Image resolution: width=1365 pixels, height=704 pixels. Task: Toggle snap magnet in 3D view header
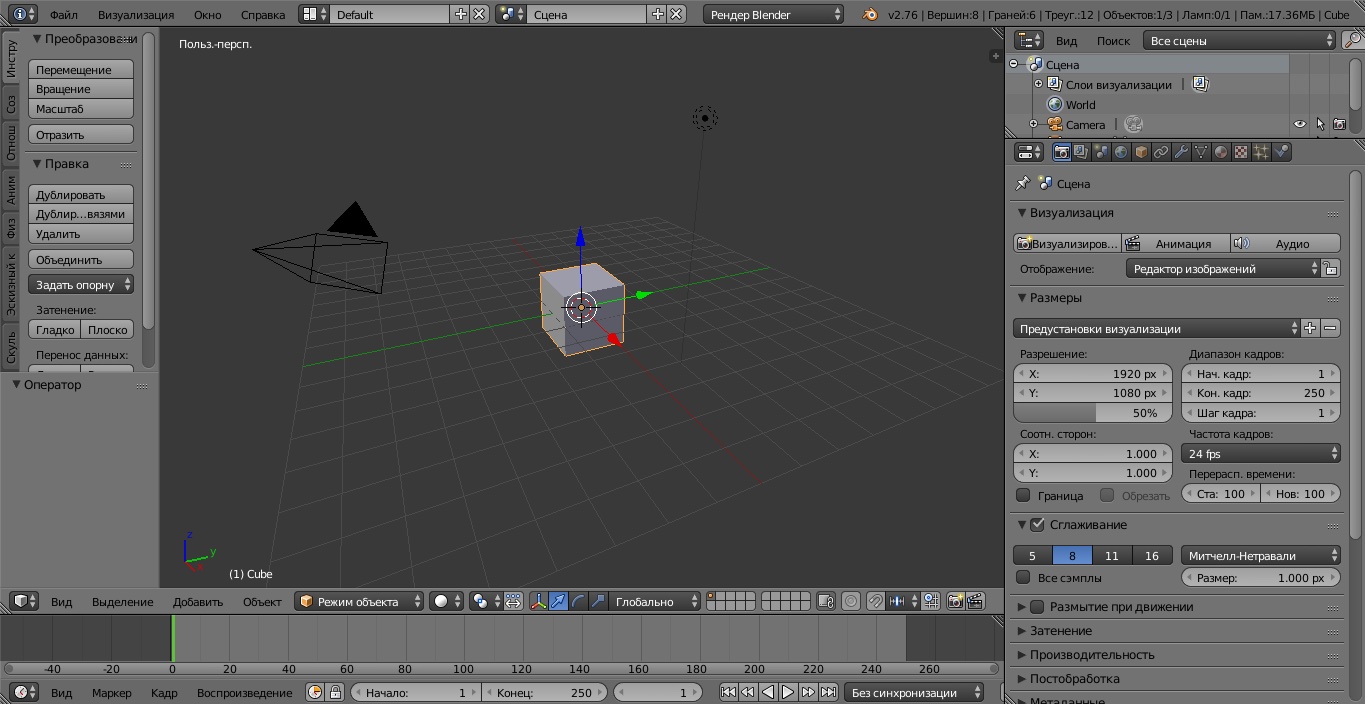875,601
